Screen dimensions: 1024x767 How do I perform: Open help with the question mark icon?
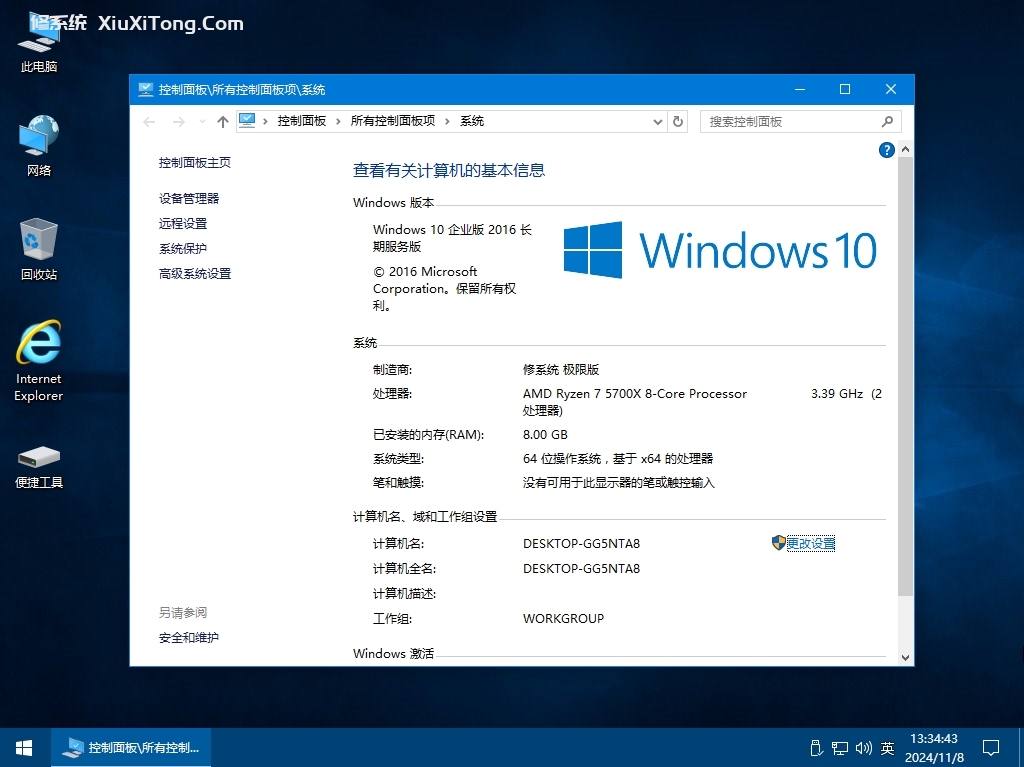pyautogui.click(x=886, y=150)
